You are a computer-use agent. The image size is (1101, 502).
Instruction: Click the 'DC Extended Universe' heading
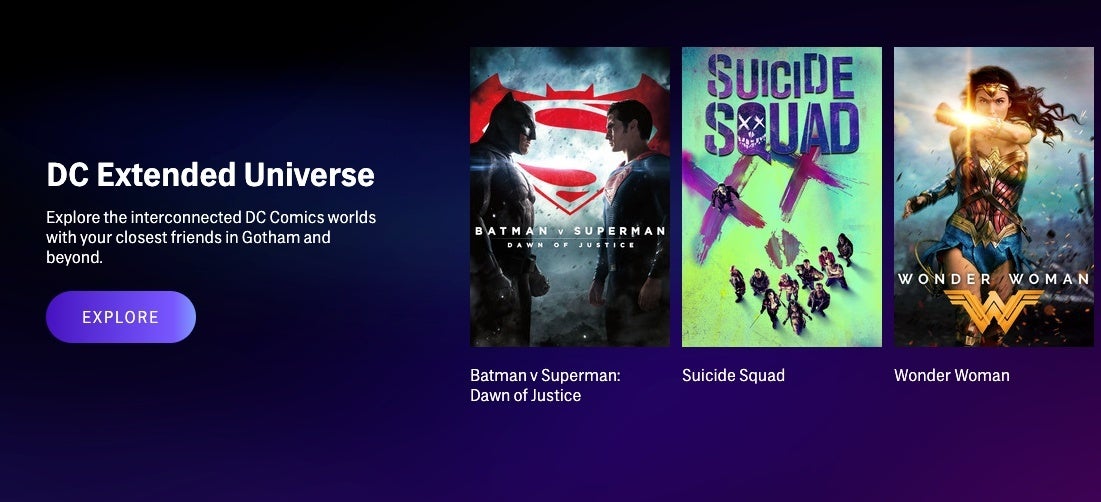point(211,174)
